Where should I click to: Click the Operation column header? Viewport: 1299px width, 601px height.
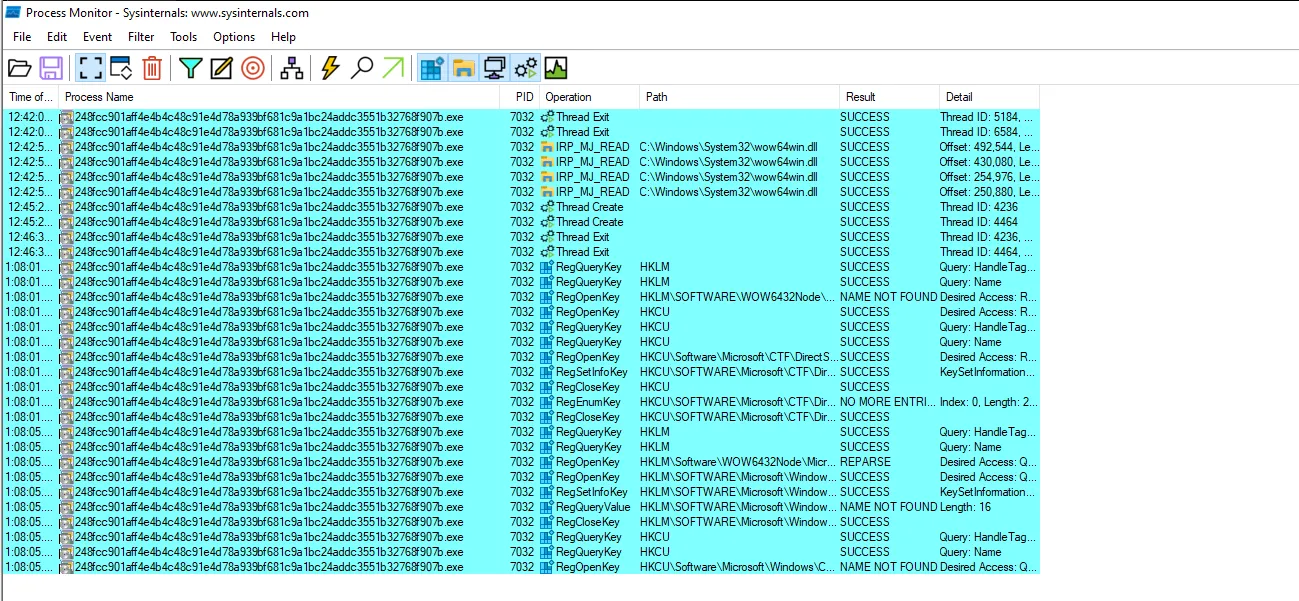(x=590, y=97)
